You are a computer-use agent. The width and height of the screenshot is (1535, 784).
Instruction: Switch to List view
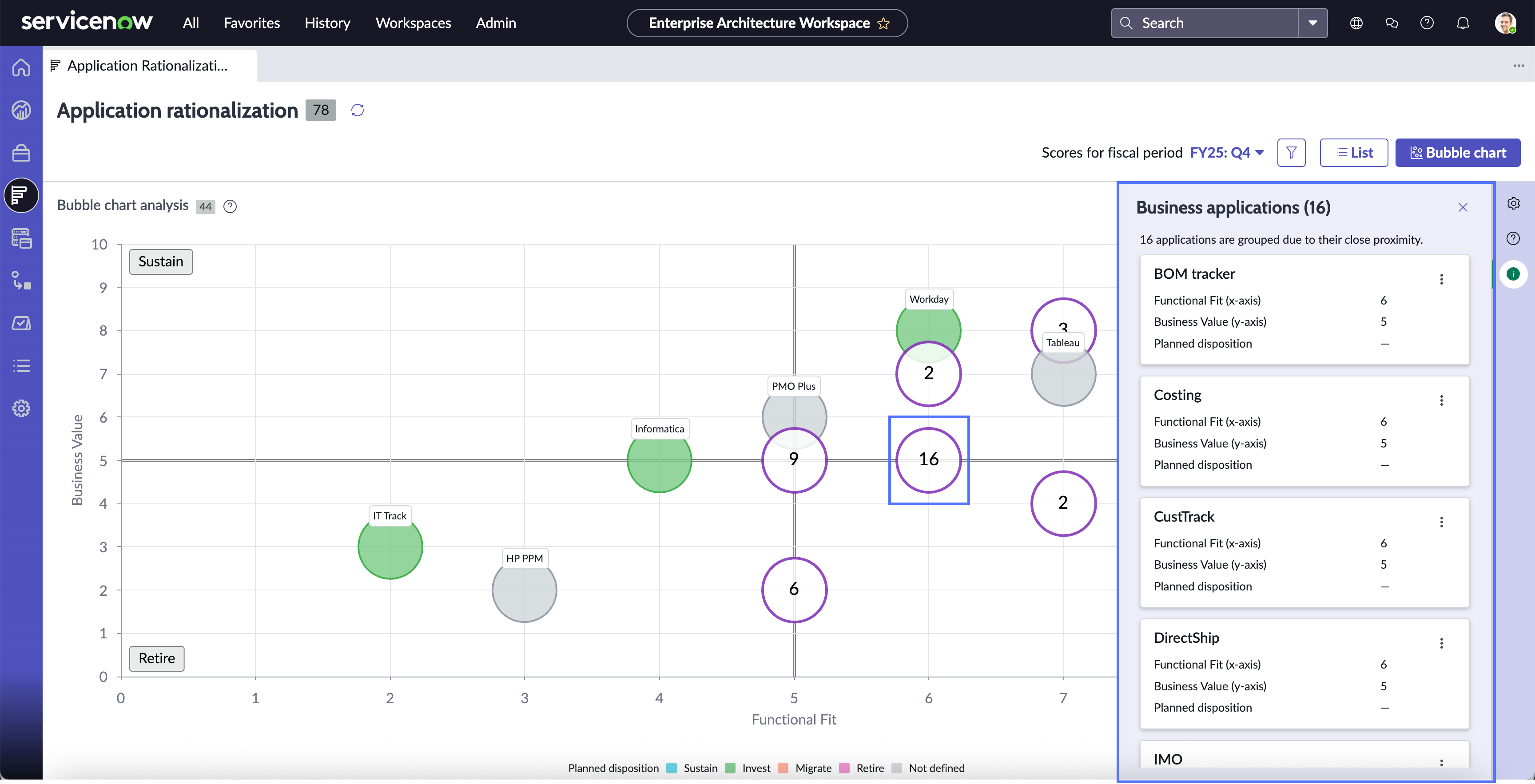point(1354,153)
